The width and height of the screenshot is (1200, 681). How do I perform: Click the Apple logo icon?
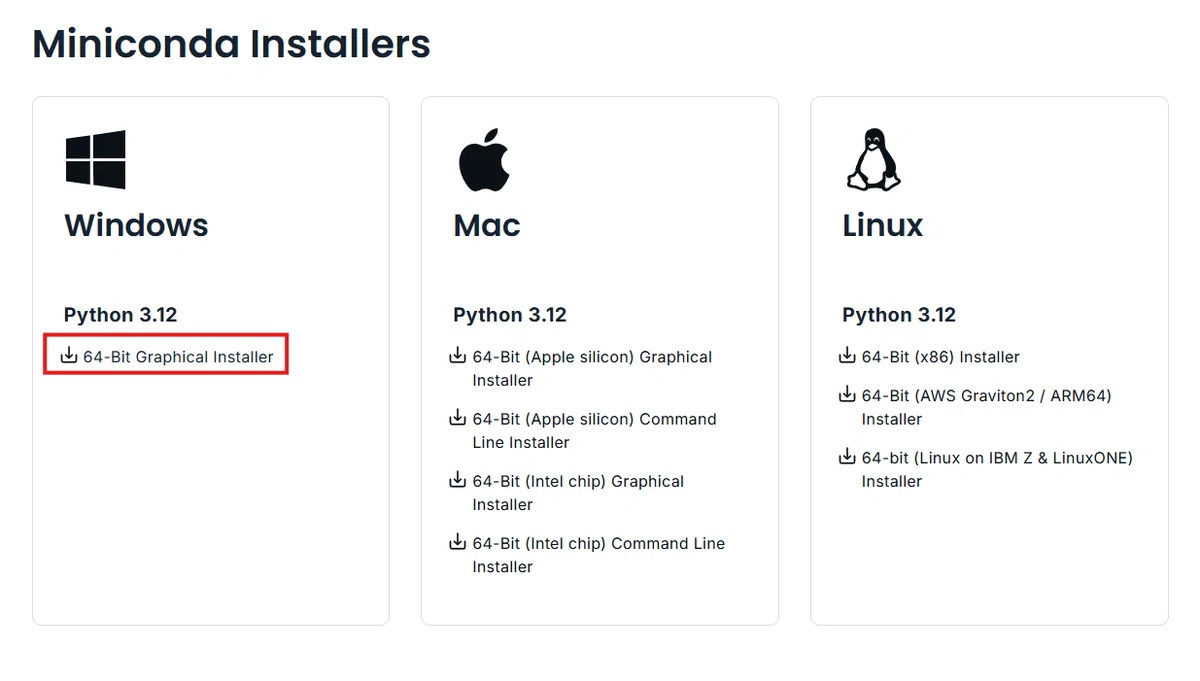(484, 159)
